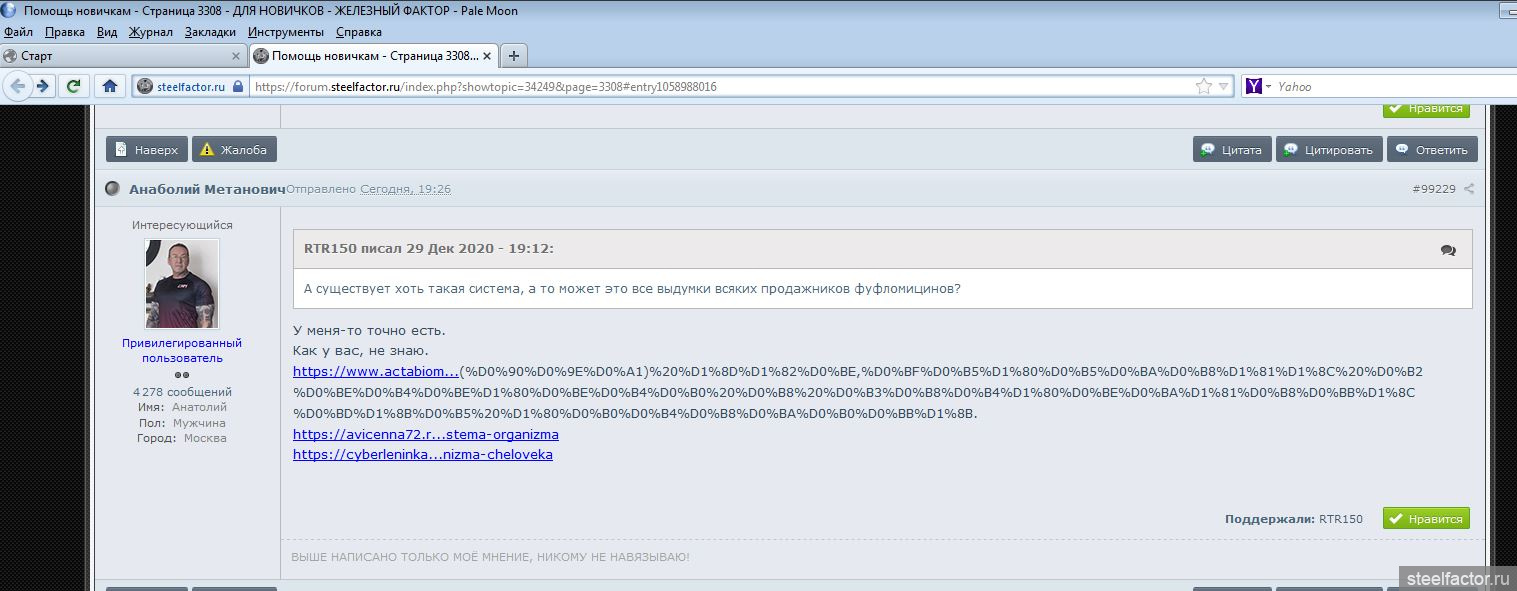Click the Сегодня, 19:26 timestamp
This screenshot has width=1517, height=591.
pyautogui.click(x=405, y=189)
